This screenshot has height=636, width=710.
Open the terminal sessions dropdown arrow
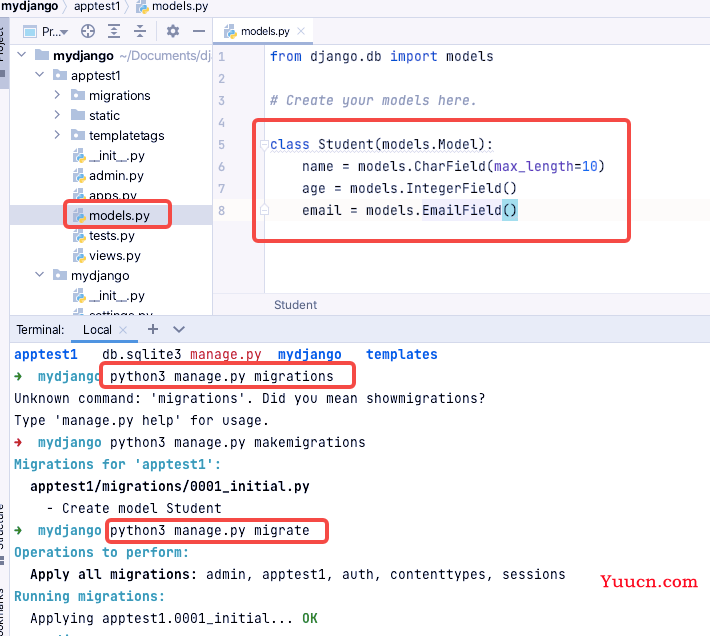(179, 330)
